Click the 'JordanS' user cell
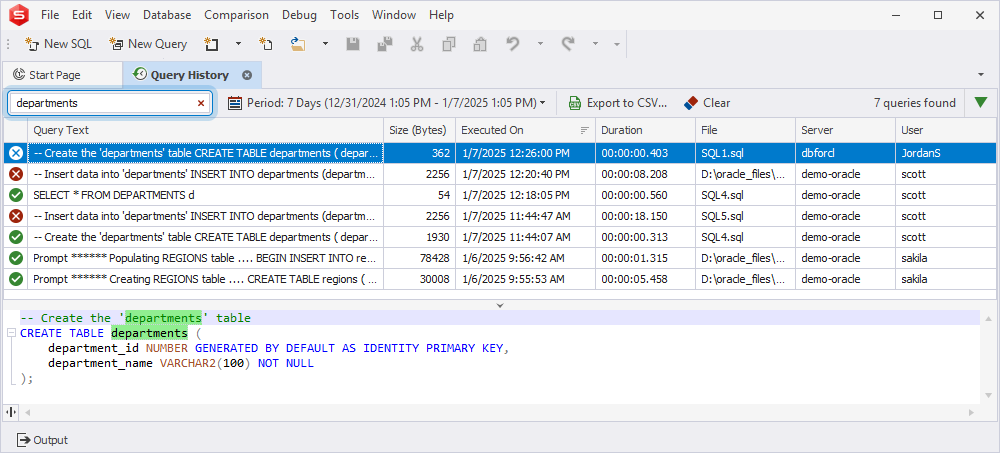Screen dimensions: 1000x453 click(946, 153)
